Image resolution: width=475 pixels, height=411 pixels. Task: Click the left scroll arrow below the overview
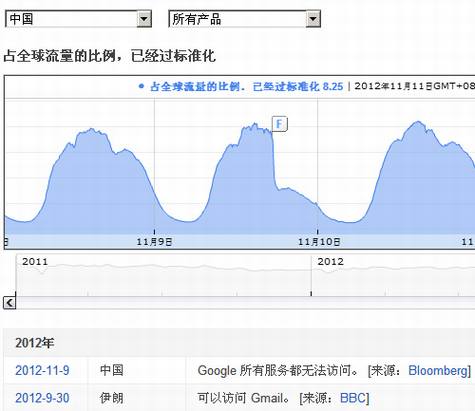[x=9, y=303]
